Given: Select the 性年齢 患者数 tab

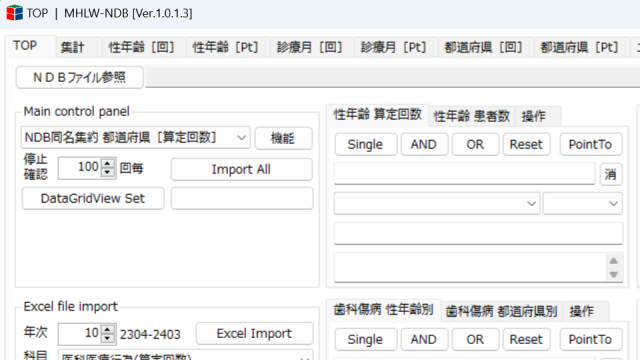Looking at the screenshot, I should 472,116.
